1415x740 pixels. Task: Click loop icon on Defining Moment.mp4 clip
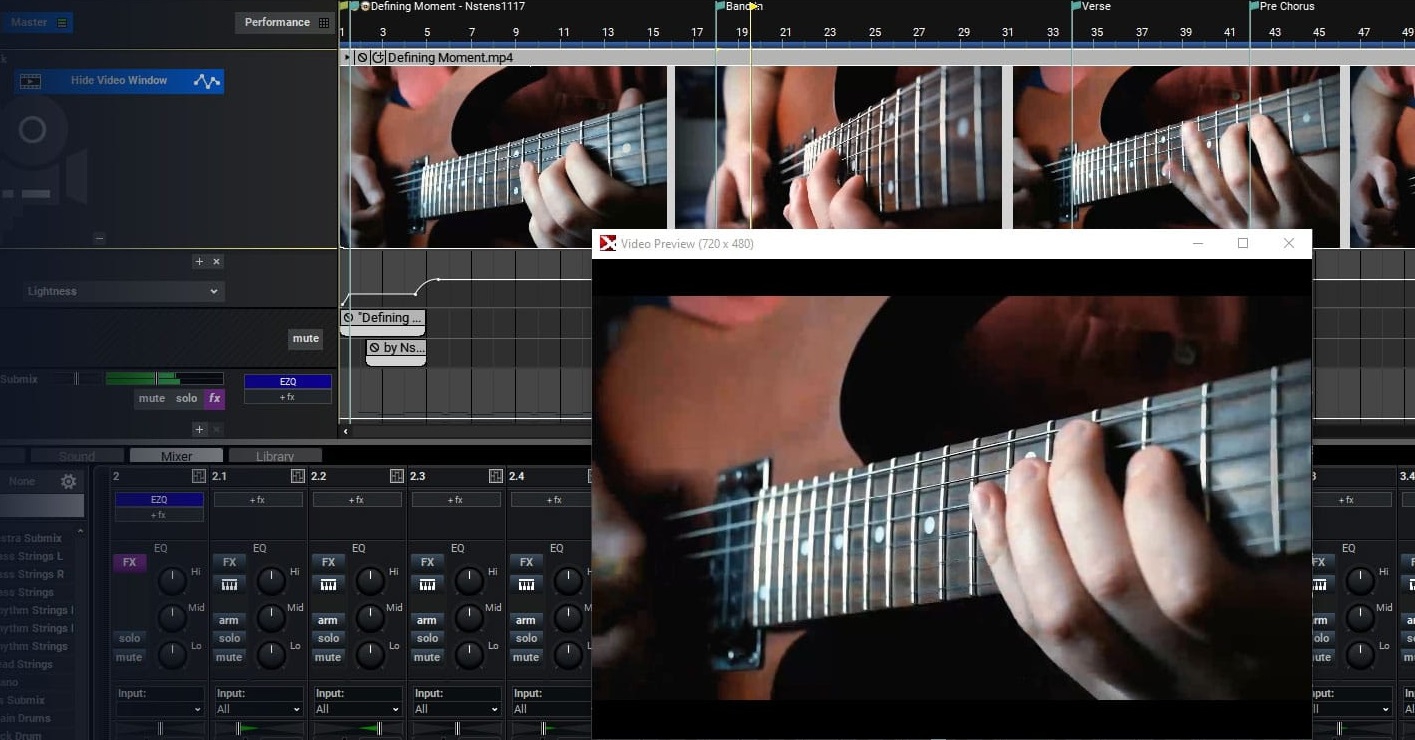click(x=378, y=58)
